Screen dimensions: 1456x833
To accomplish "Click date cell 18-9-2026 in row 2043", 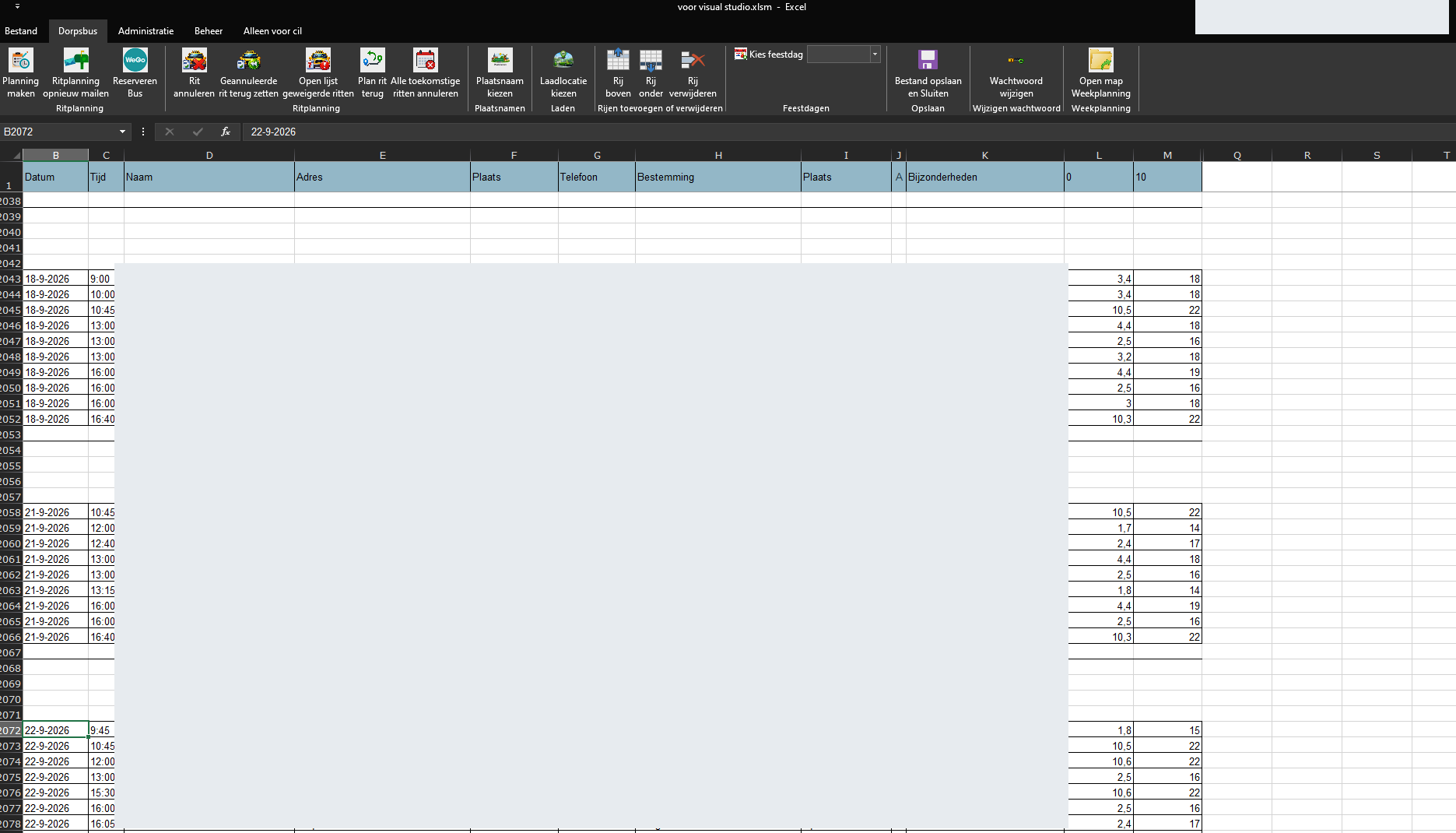I will tap(55, 279).
